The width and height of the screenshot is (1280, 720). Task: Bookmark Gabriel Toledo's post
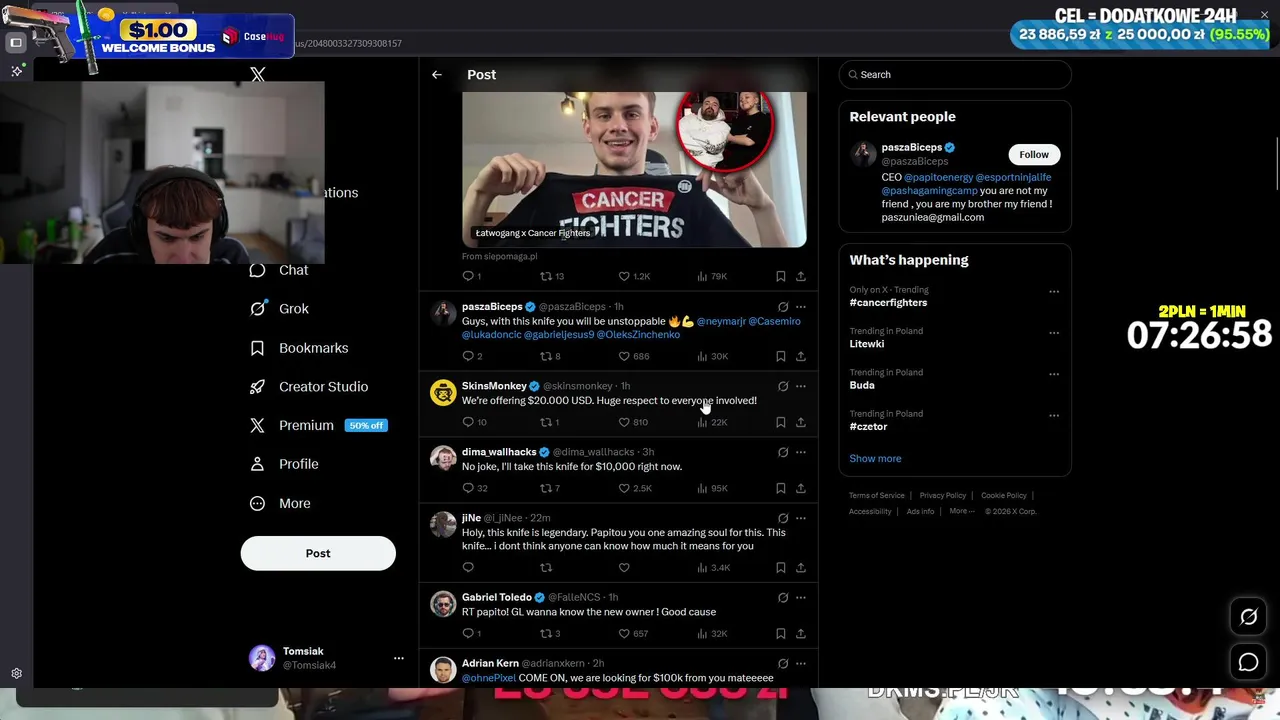tap(781, 634)
